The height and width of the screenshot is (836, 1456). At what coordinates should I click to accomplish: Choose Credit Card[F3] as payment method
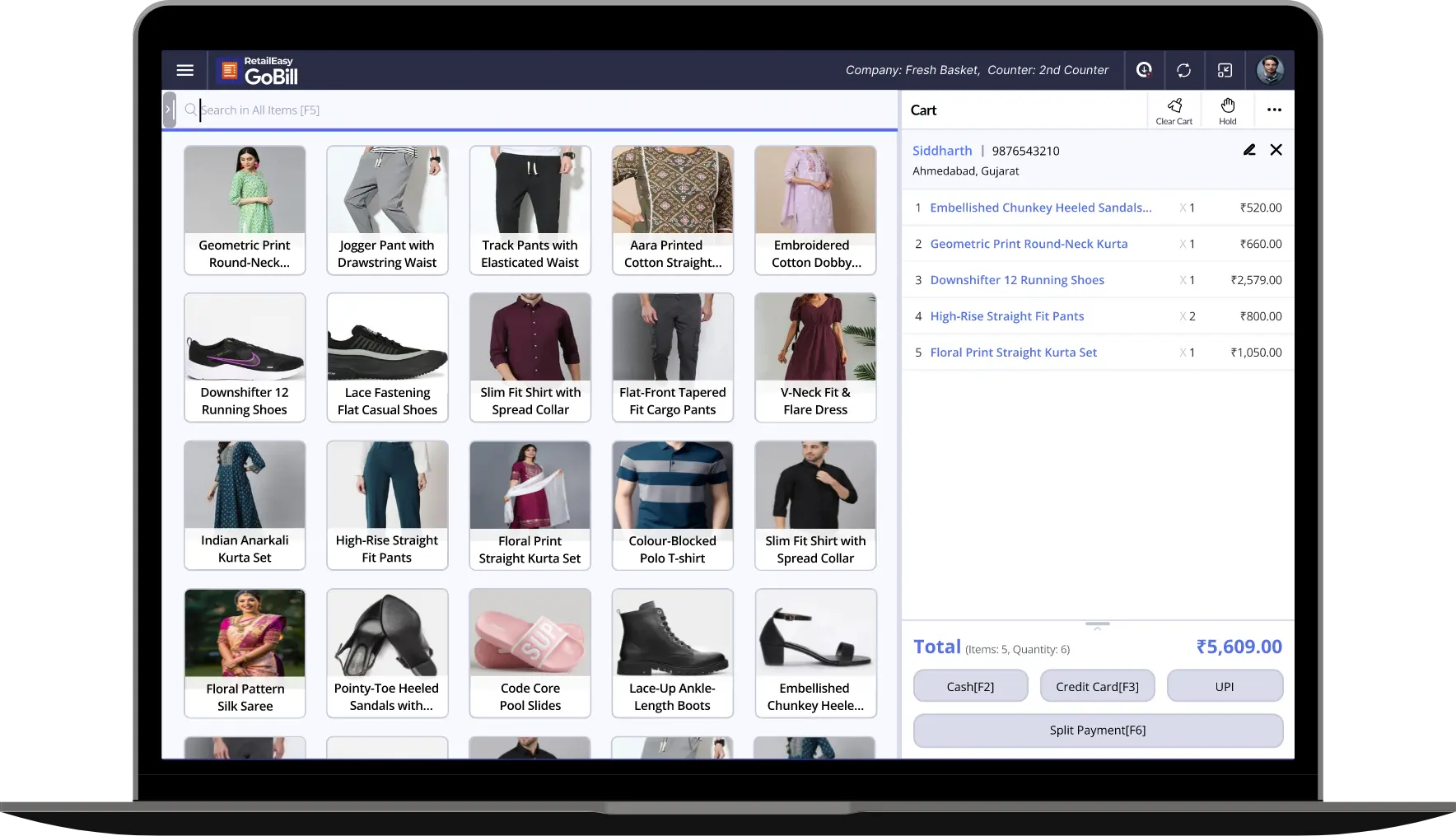[x=1097, y=685]
